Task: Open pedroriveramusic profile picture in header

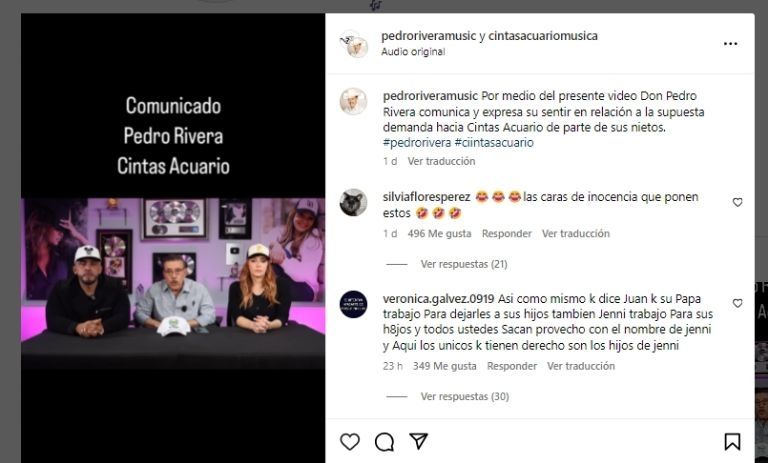Action: pos(354,44)
